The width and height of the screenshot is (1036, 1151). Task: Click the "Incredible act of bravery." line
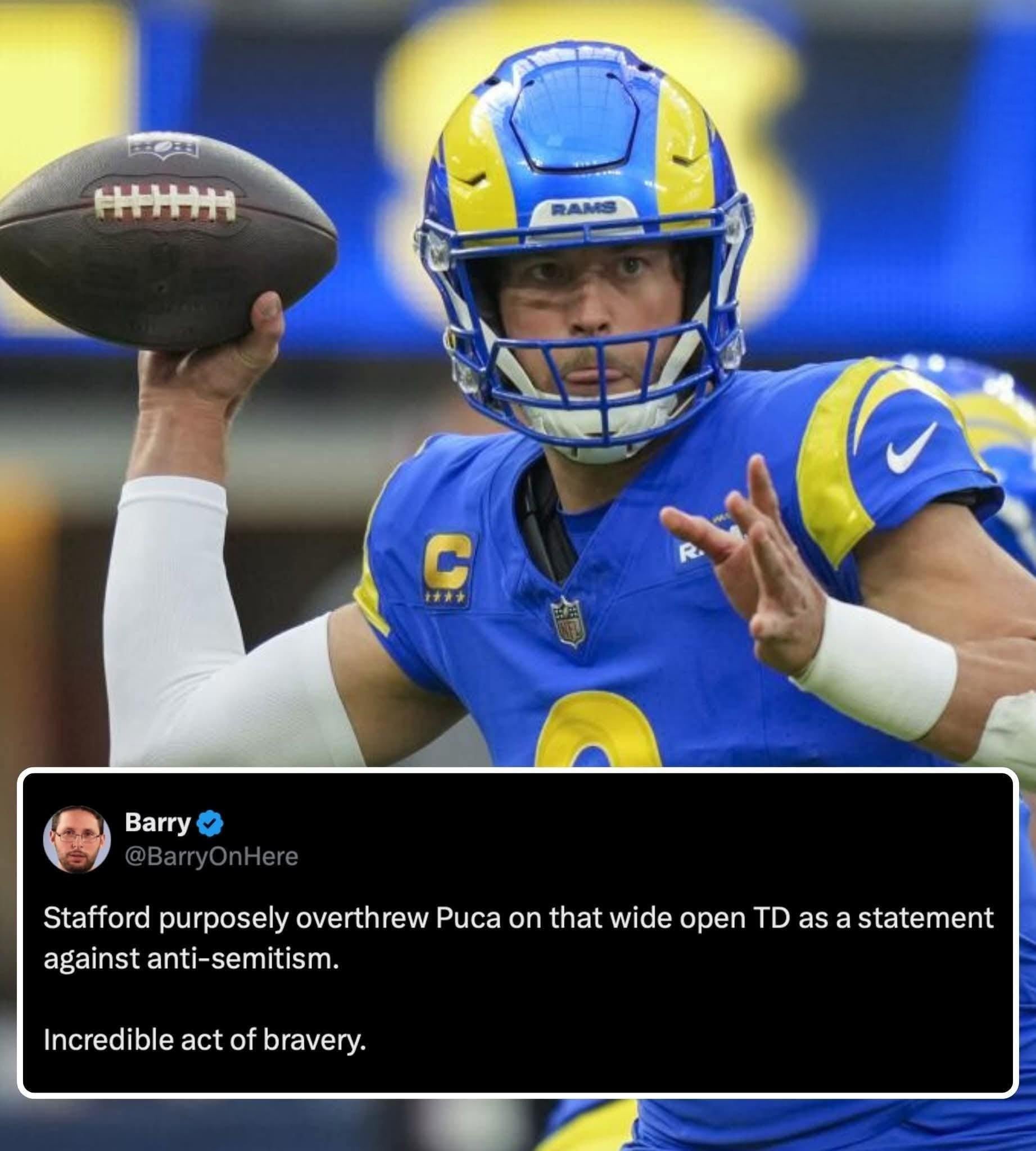tap(205, 1040)
